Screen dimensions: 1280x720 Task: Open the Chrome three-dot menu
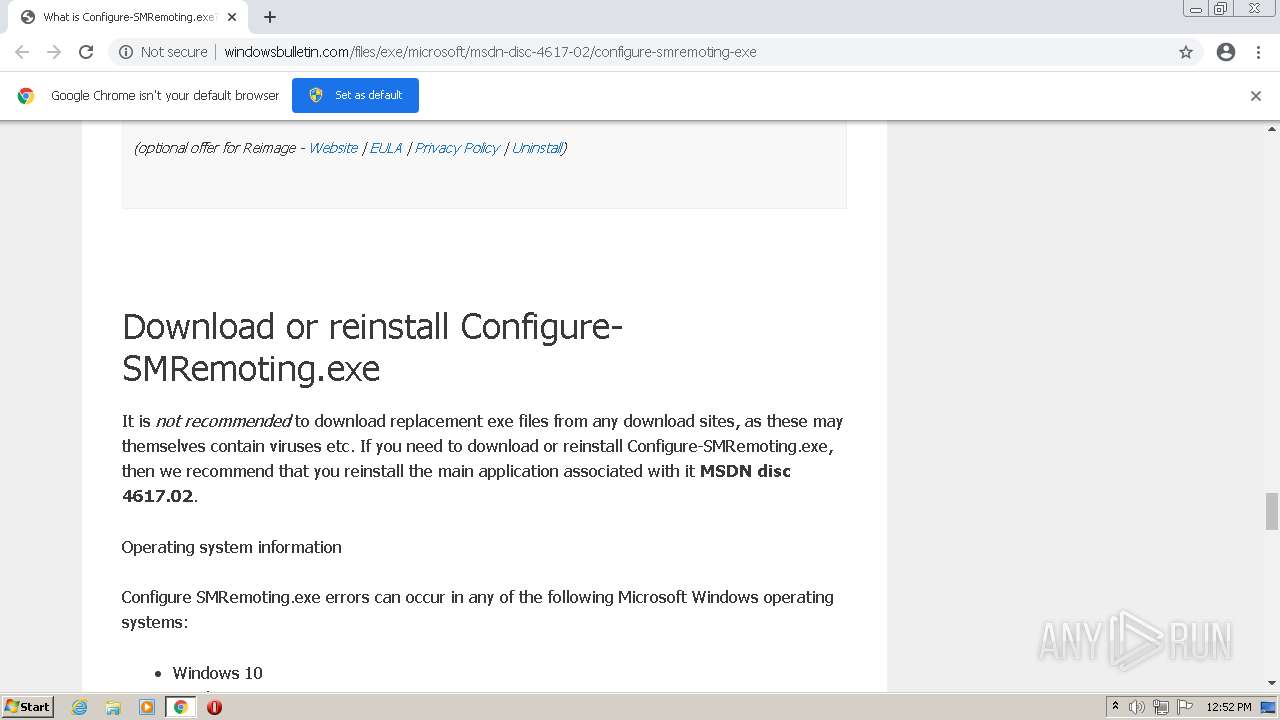(x=1259, y=52)
